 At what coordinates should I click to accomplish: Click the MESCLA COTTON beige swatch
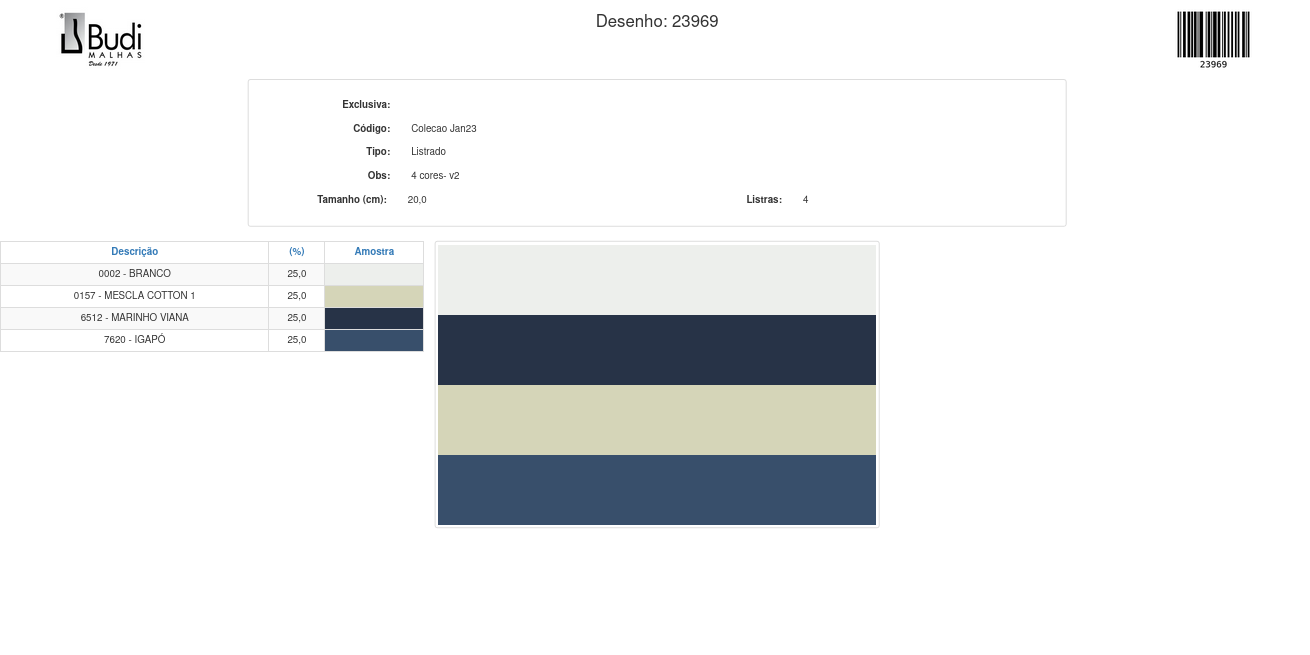click(x=374, y=296)
